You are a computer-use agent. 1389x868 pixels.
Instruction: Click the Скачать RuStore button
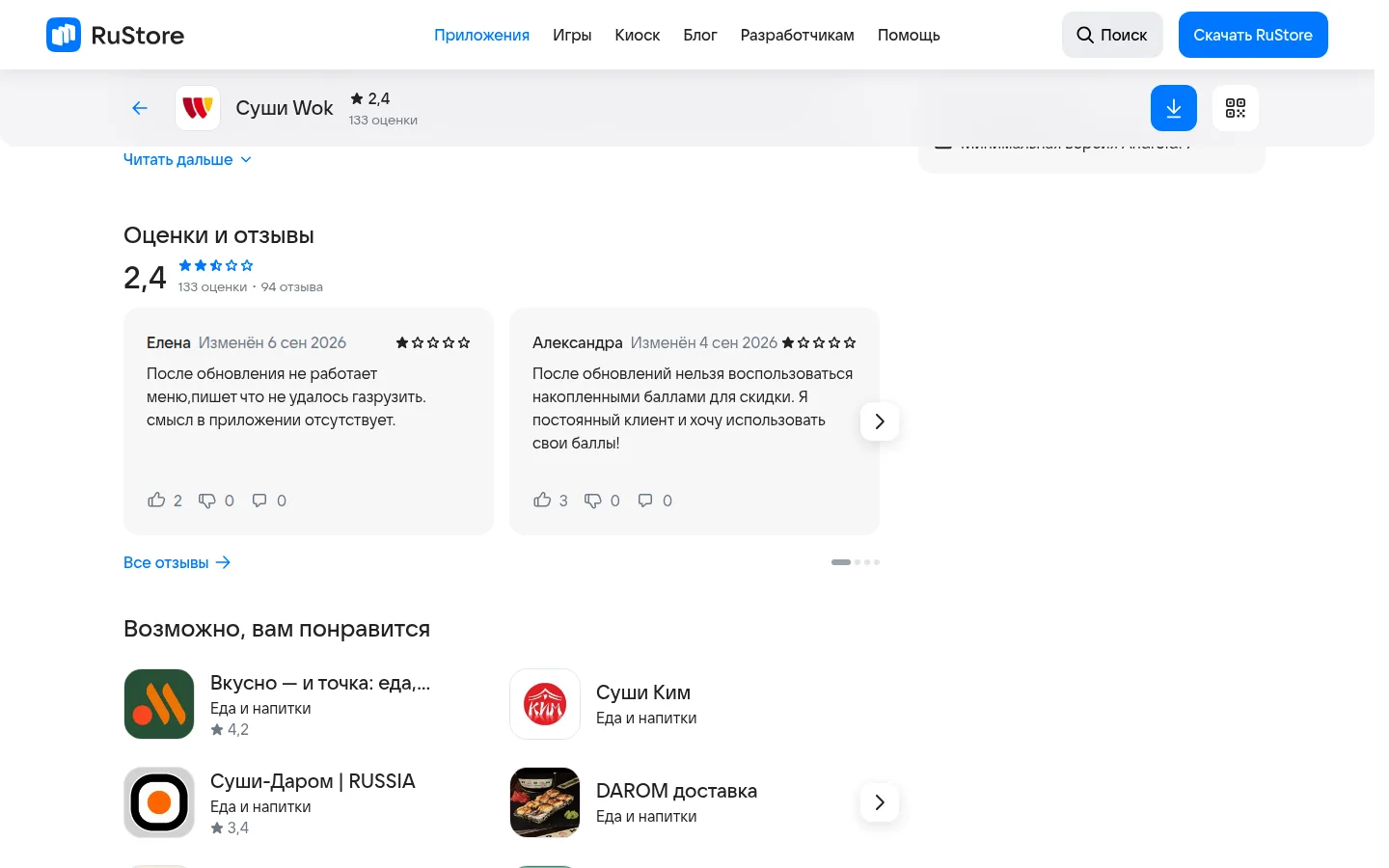pyautogui.click(x=1253, y=35)
